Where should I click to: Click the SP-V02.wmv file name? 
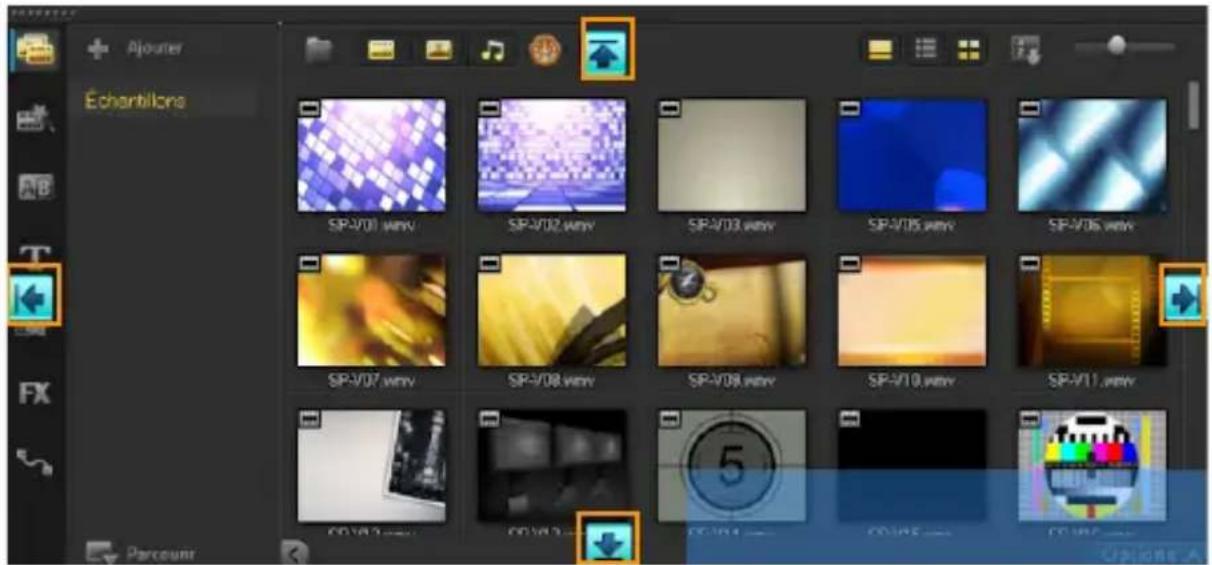point(551,225)
